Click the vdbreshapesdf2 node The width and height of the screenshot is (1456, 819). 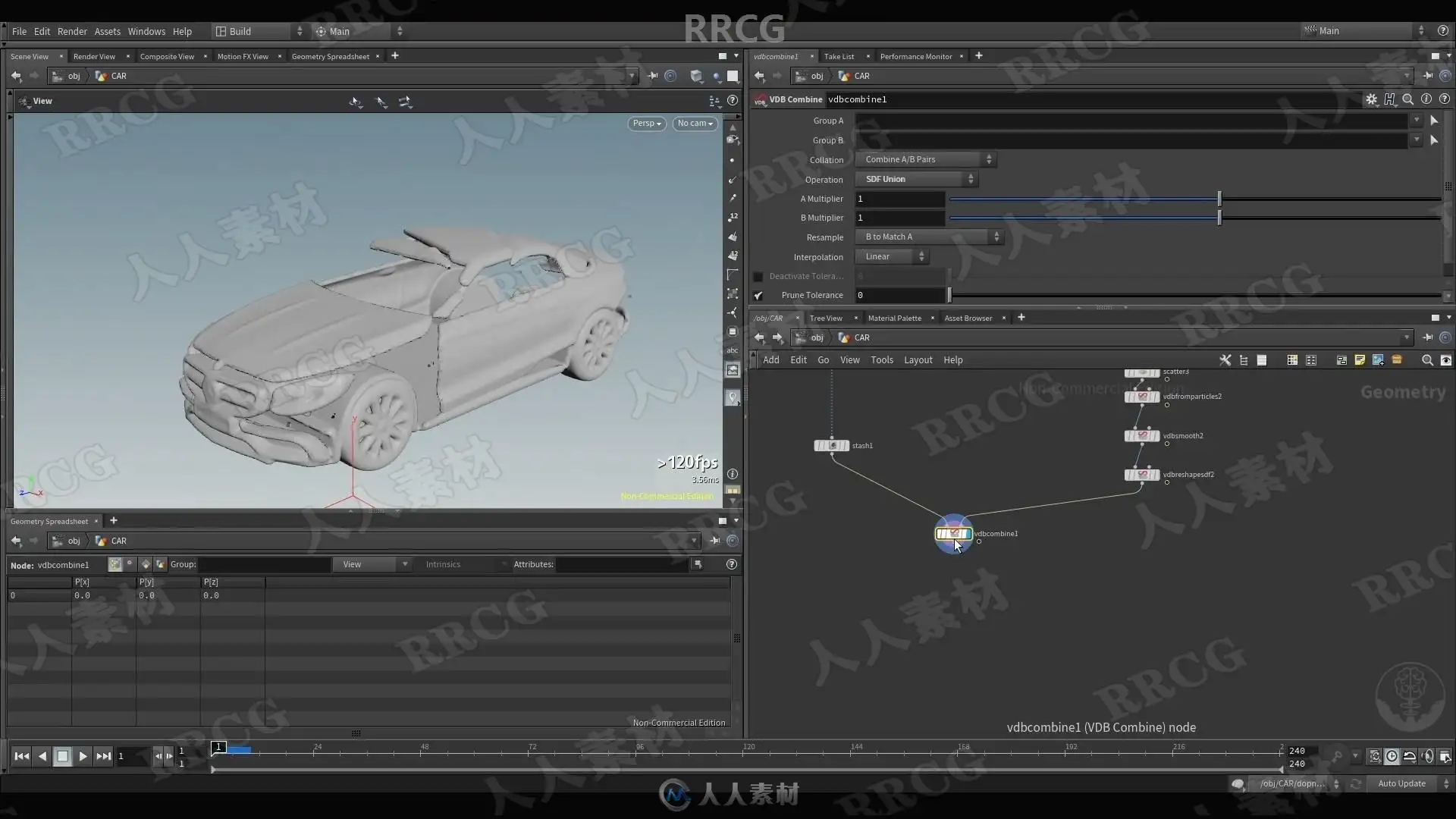(1141, 475)
